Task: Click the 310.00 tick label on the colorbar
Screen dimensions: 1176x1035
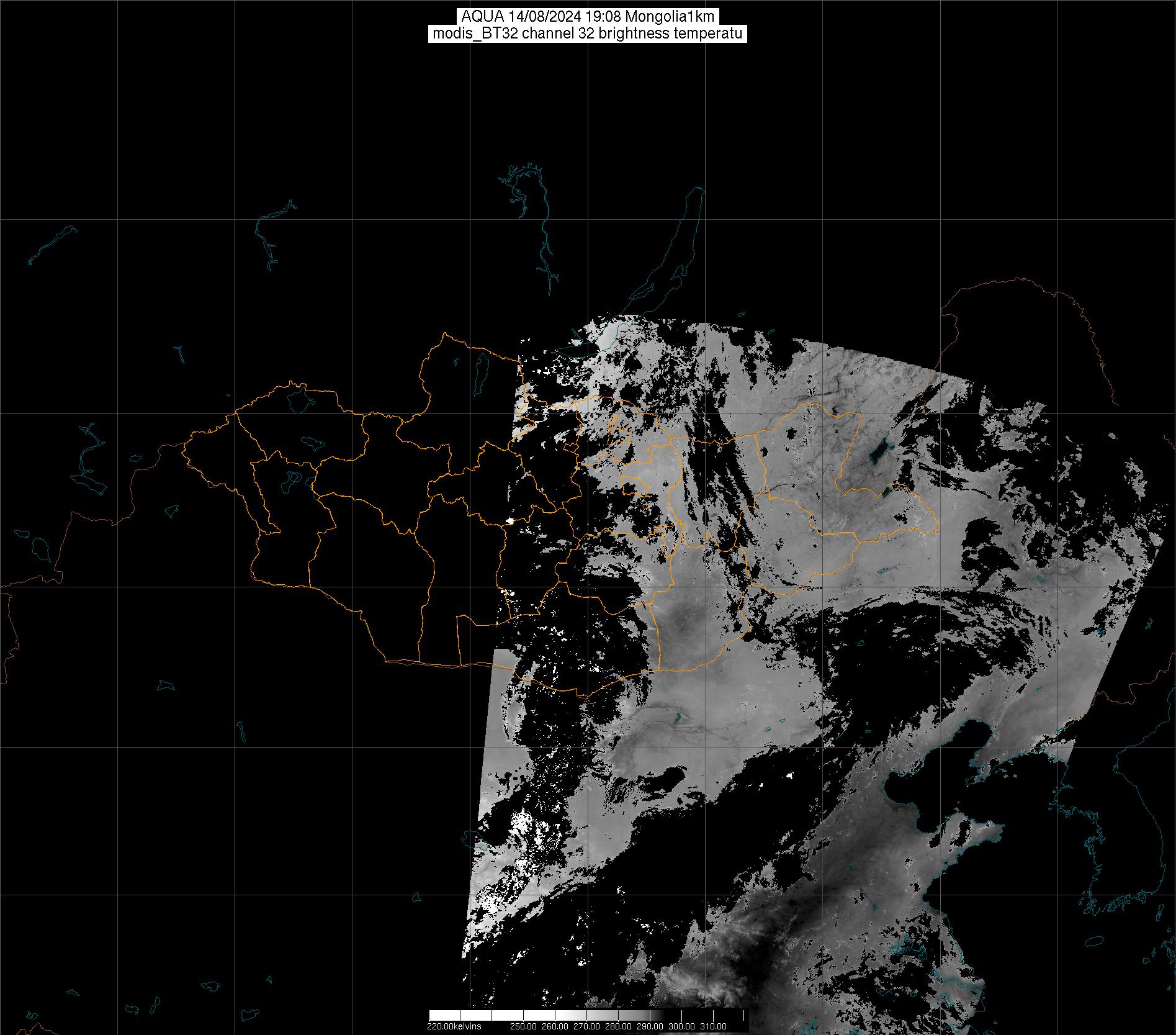Action: [713, 1027]
